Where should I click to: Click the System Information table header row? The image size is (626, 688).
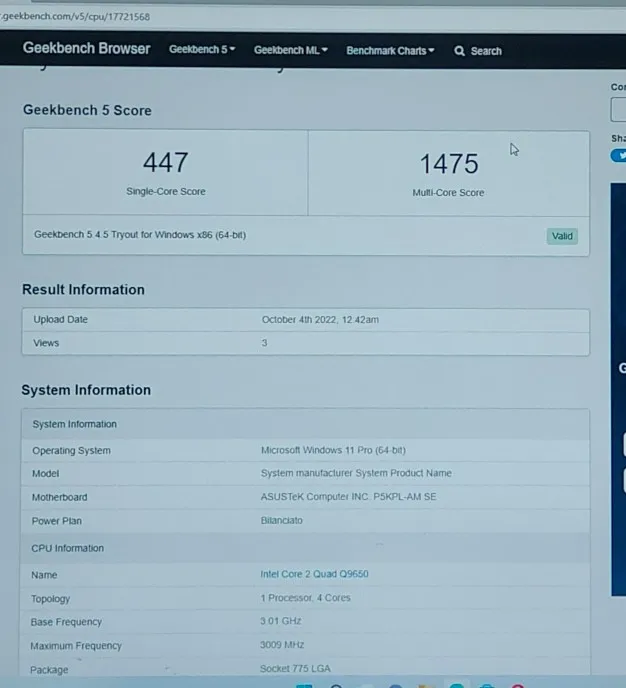pyautogui.click(x=305, y=424)
